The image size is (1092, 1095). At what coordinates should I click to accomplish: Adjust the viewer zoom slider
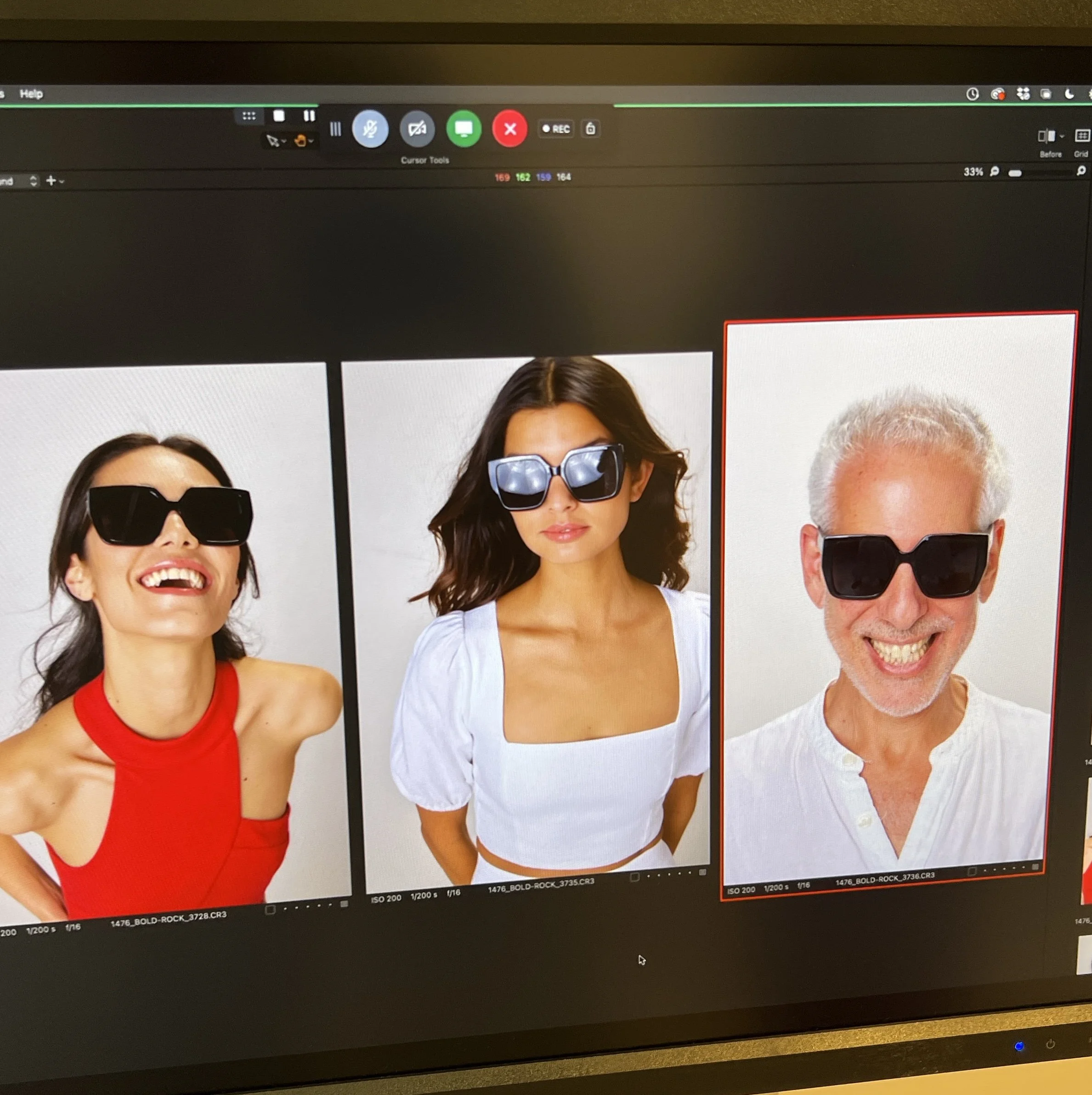(1015, 173)
